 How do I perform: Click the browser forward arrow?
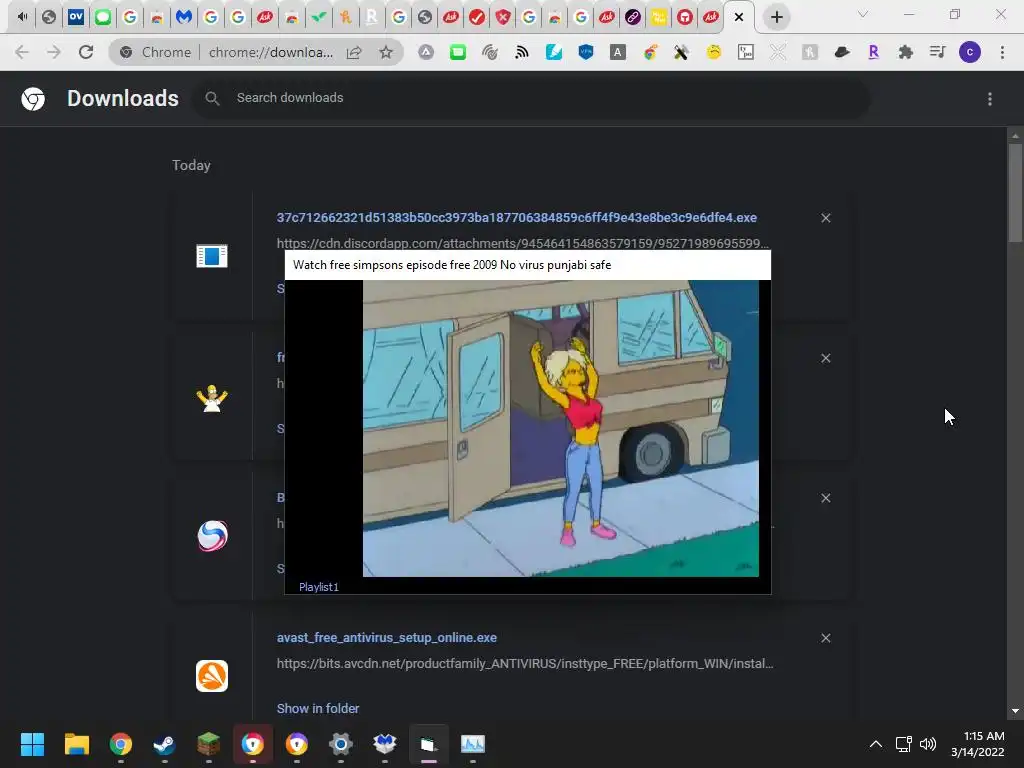pyautogui.click(x=54, y=52)
